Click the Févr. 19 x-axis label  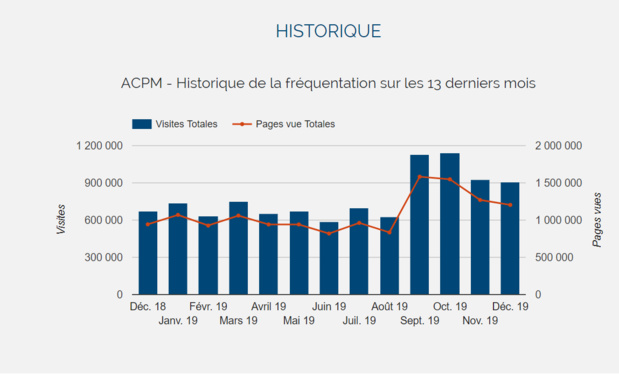coord(208,307)
